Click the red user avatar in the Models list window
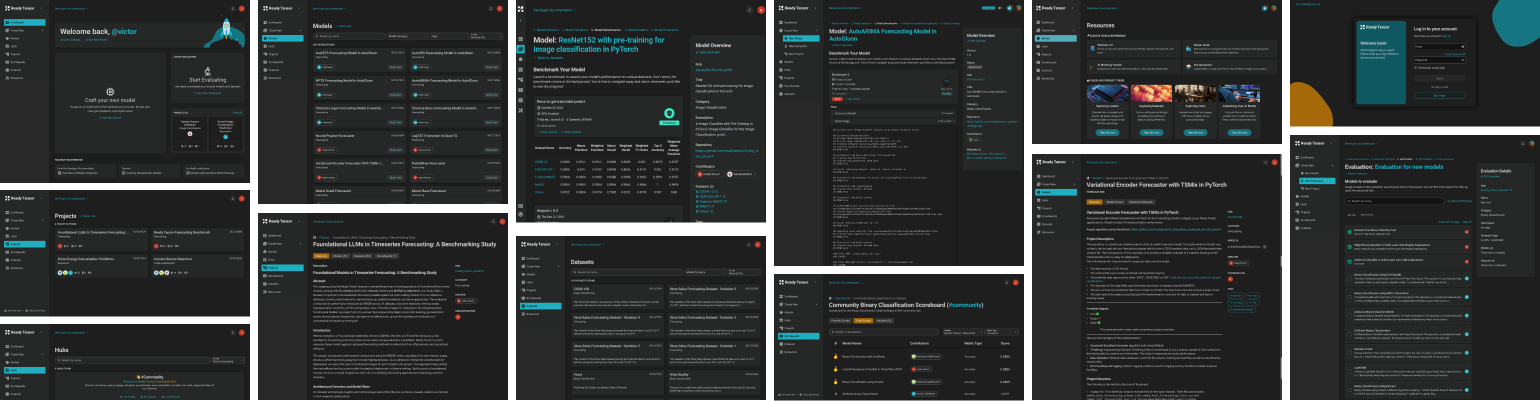1540x401 pixels. coord(498,9)
